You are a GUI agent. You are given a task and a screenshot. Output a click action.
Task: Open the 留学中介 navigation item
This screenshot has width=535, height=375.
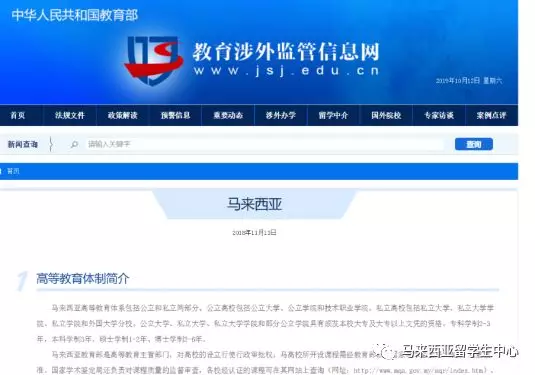[333, 116]
